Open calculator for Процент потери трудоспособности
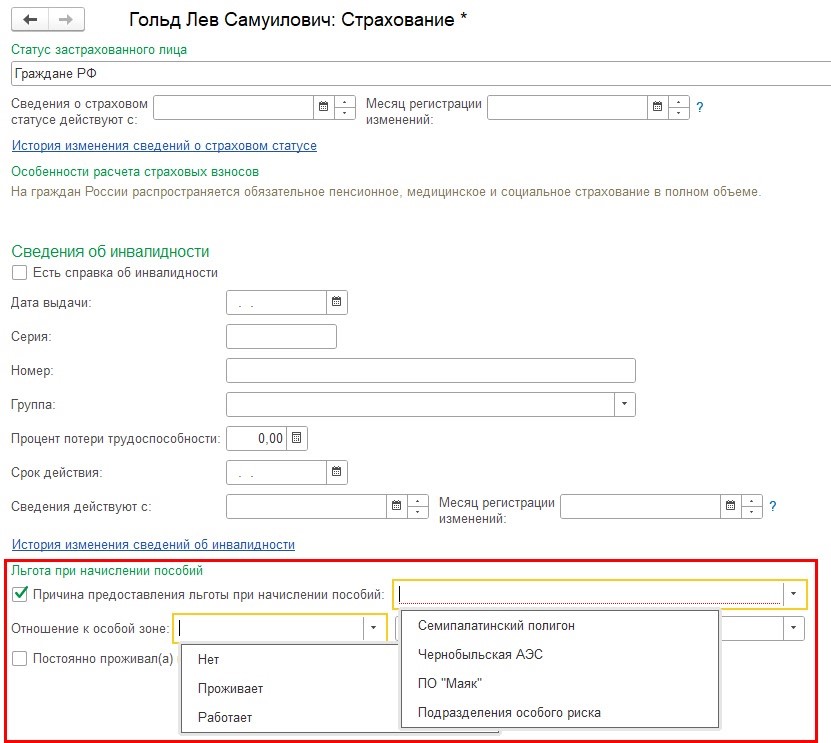Viewport: 831px width, 743px height. click(x=297, y=438)
